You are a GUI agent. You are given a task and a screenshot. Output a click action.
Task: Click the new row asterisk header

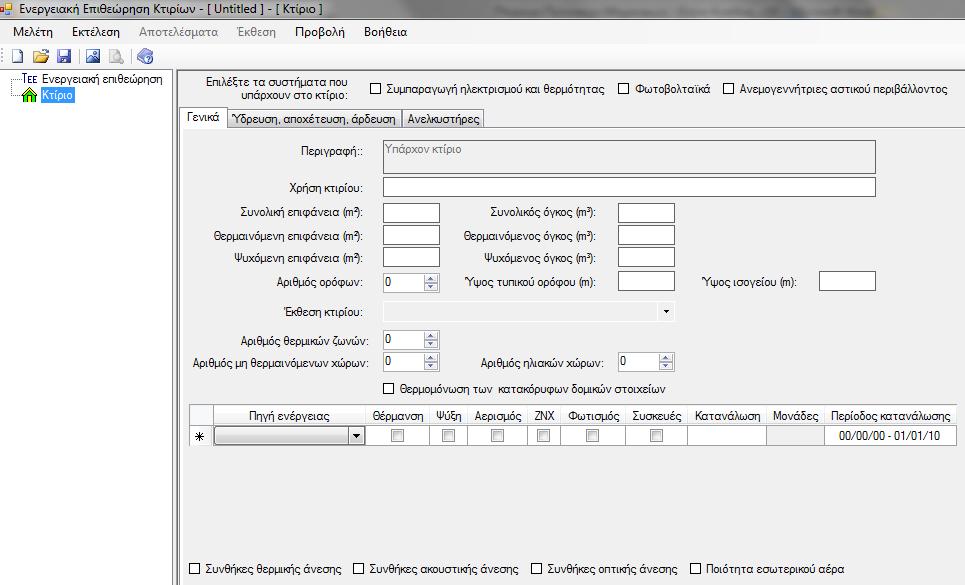pos(201,436)
